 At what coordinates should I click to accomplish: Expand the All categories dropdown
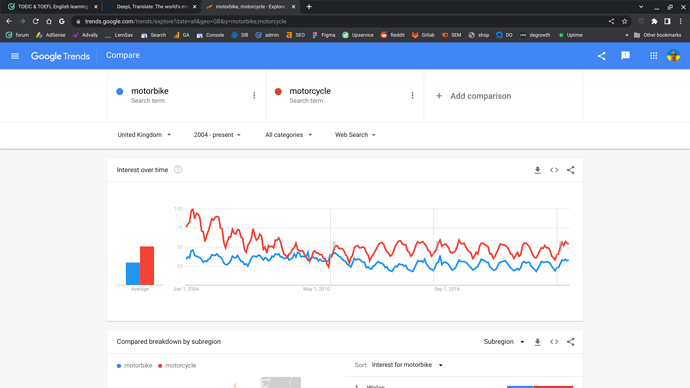289,135
